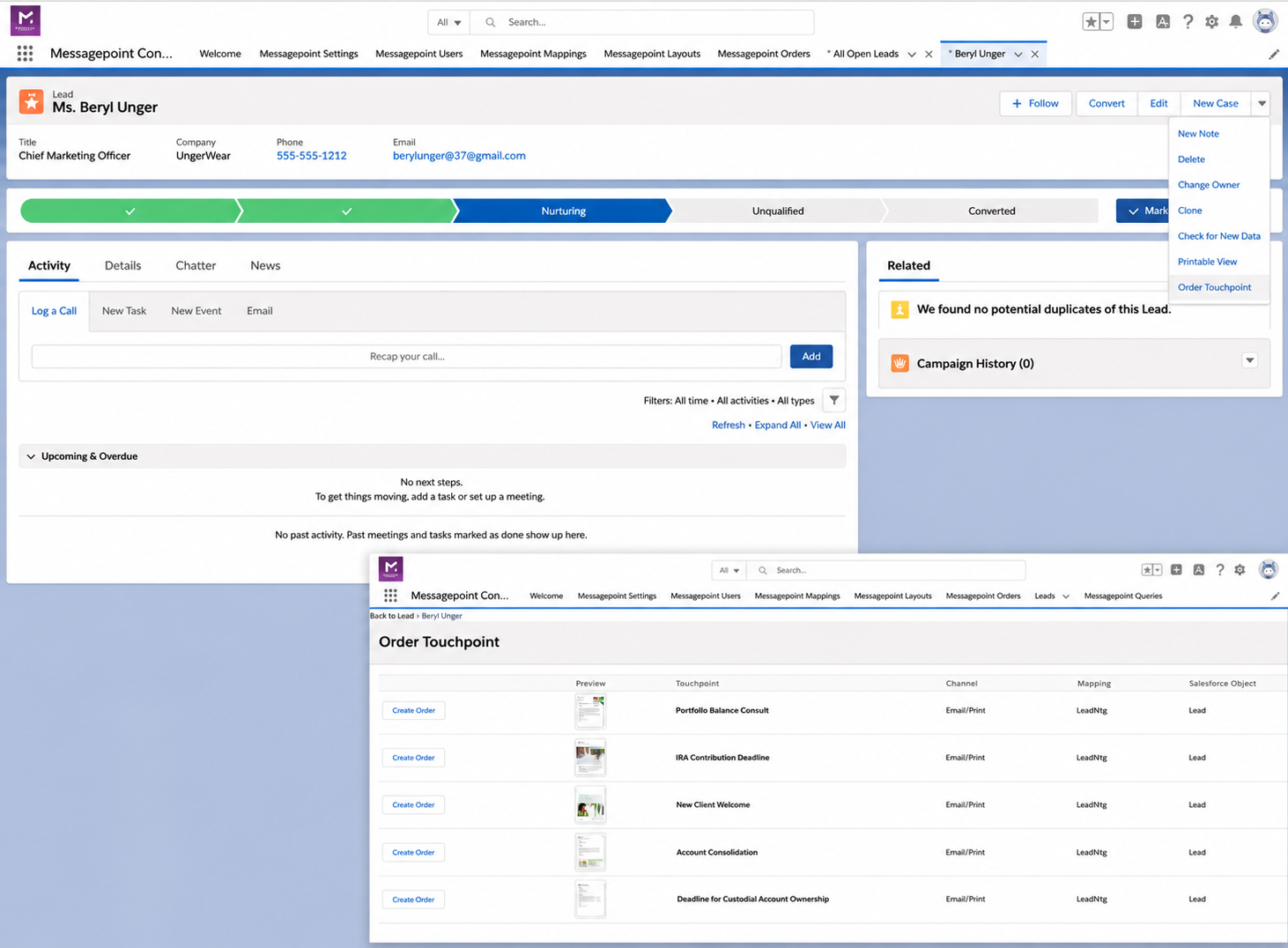Viewport: 1288px width, 948px height.
Task: Select Change Owner menu item
Action: [1209, 185]
